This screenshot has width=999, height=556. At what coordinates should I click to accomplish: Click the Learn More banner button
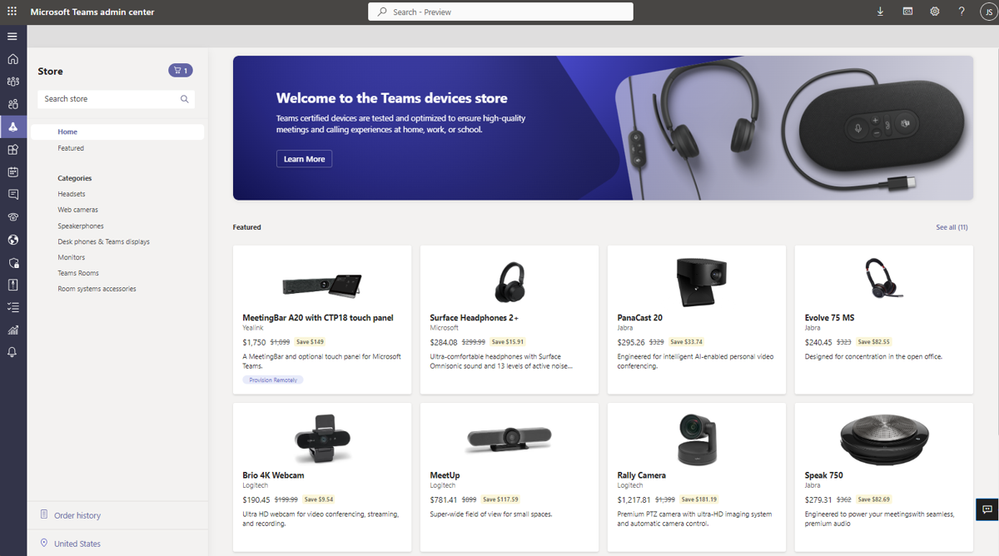pyautogui.click(x=304, y=159)
